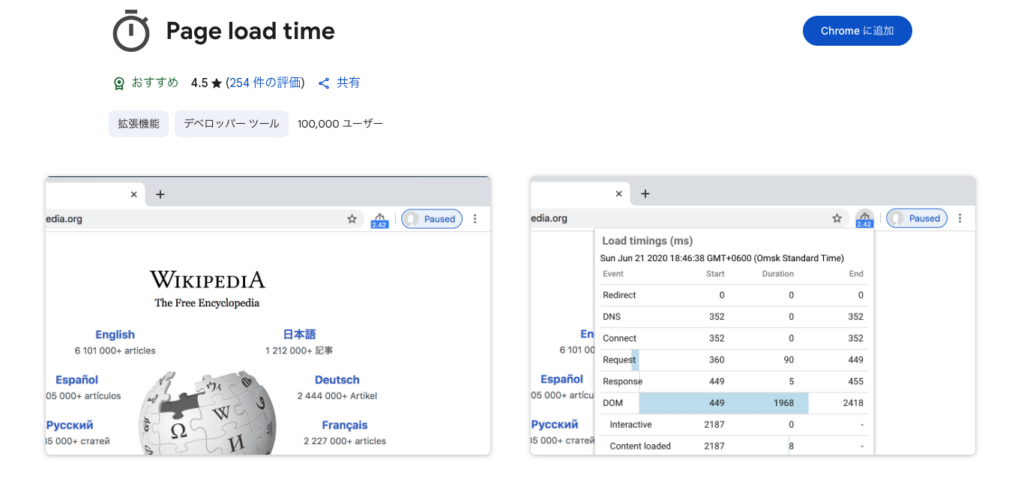Open three-dot Chrome menu in right screenshot
This screenshot has height=493, width=1024.
click(960, 219)
